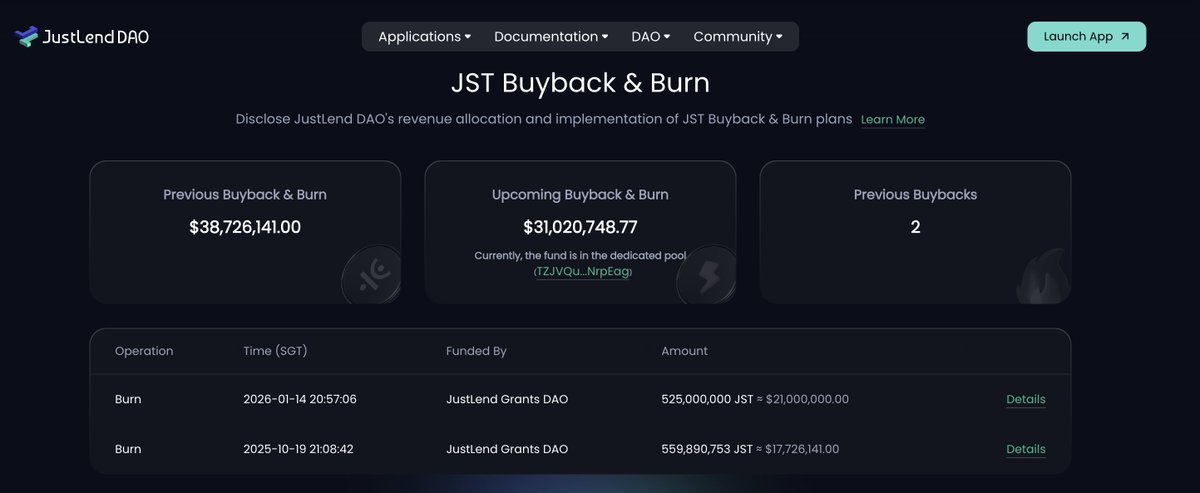1200x493 pixels.
Task: Open the Documentation dropdown menu
Action: 551,37
